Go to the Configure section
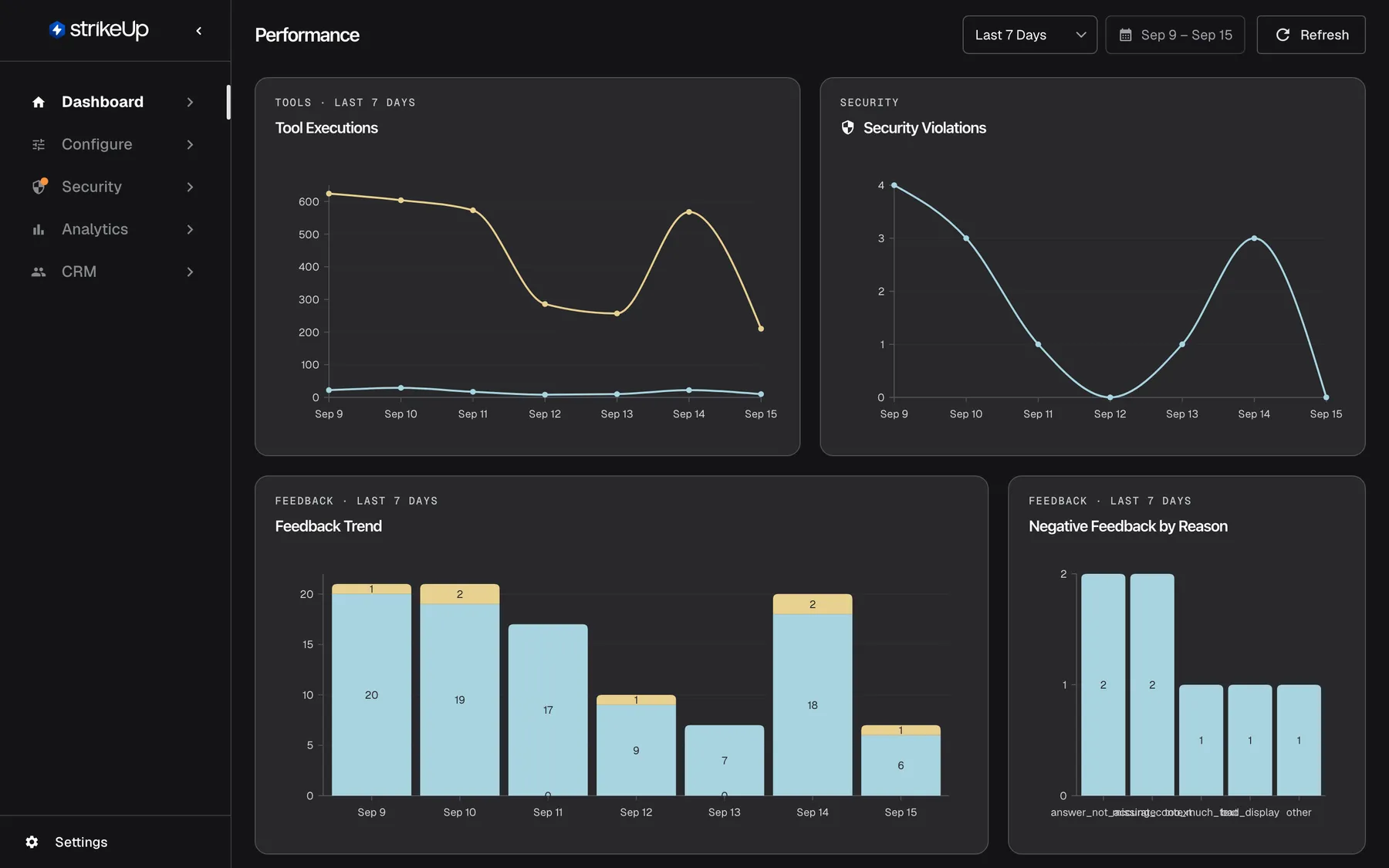Viewport: 1389px width, 868px height. [113, 144]
